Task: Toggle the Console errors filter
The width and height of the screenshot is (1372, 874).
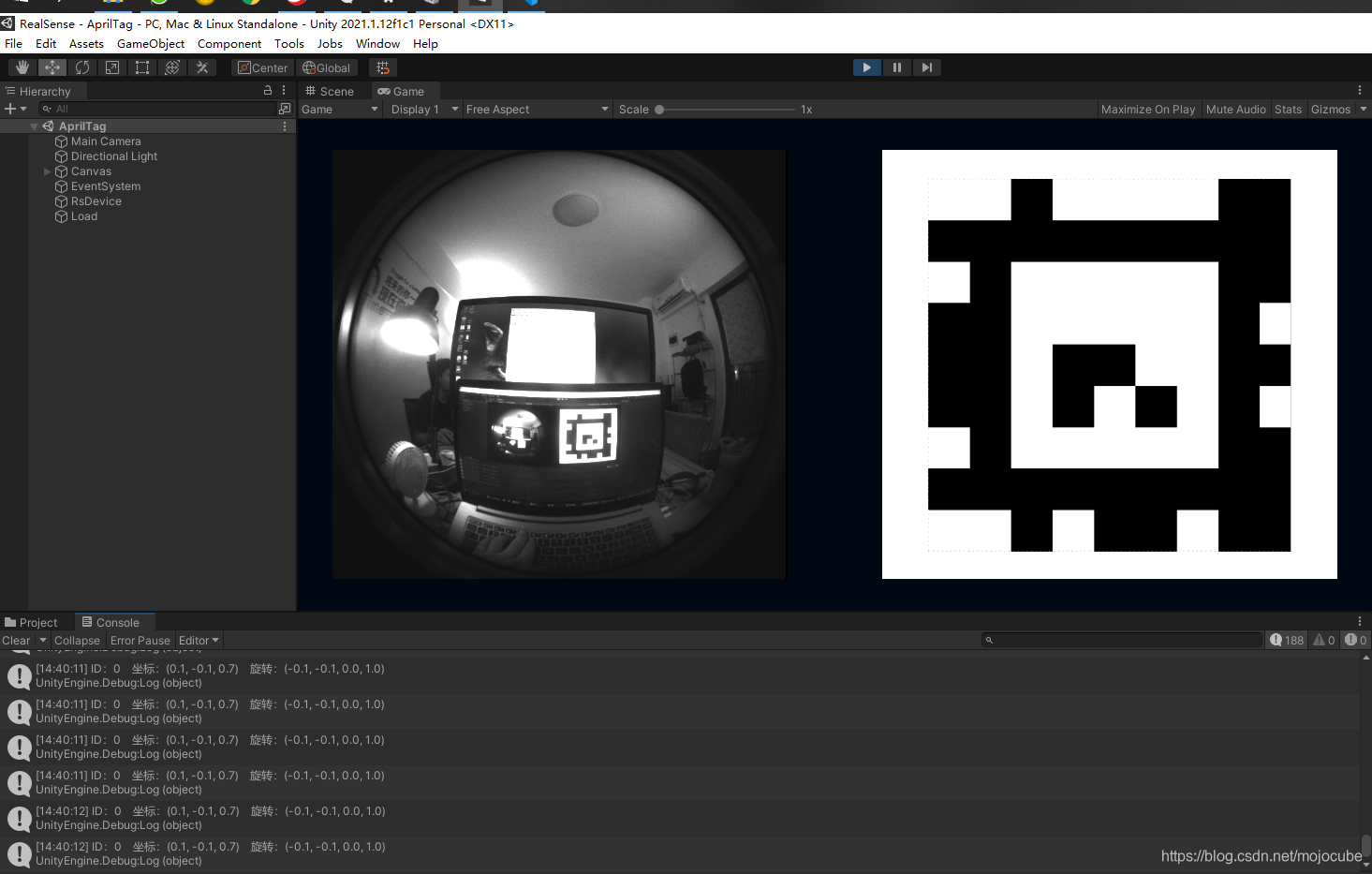Action: coord(1356,640)
